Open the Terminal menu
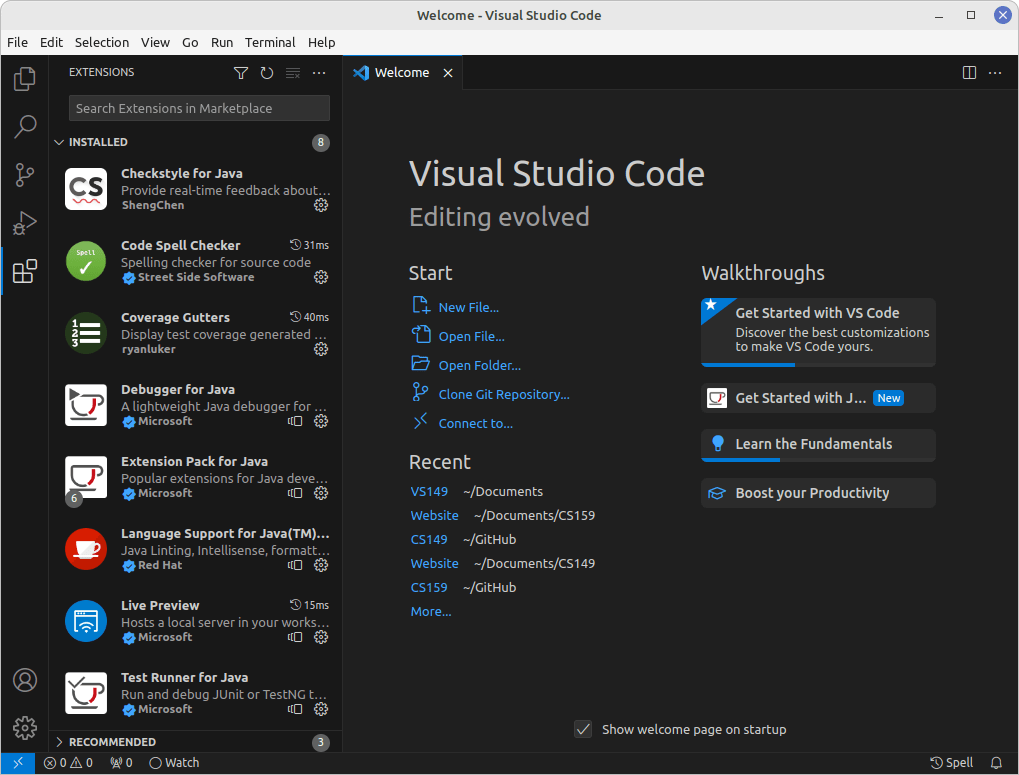Viewport: 1019px width, 775px height. pyautogui.click(x=269, y=42)
